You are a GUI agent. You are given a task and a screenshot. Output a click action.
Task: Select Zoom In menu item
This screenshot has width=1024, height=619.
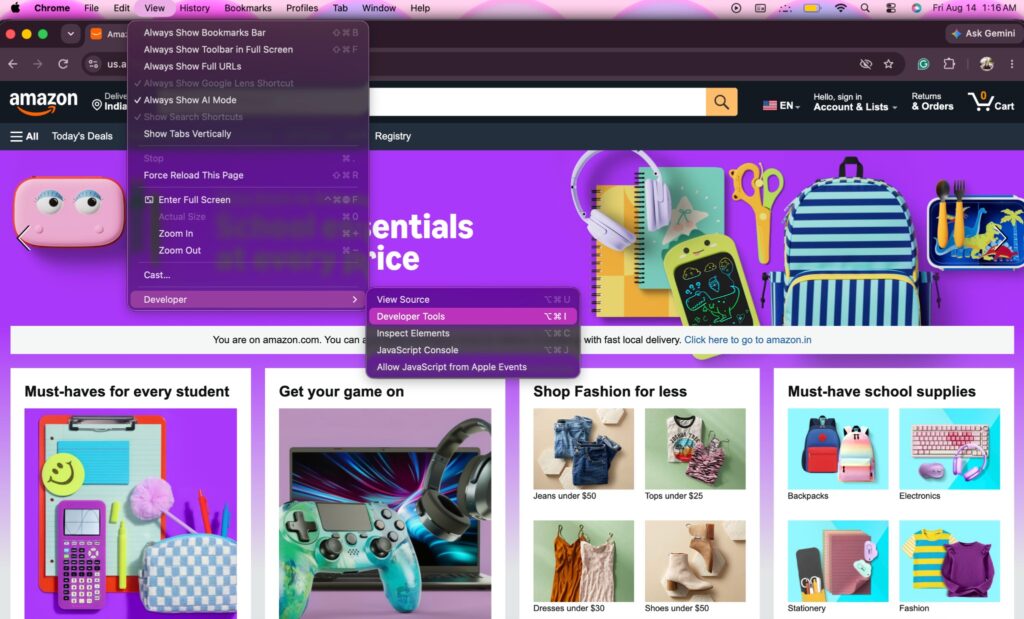[247, 234]
